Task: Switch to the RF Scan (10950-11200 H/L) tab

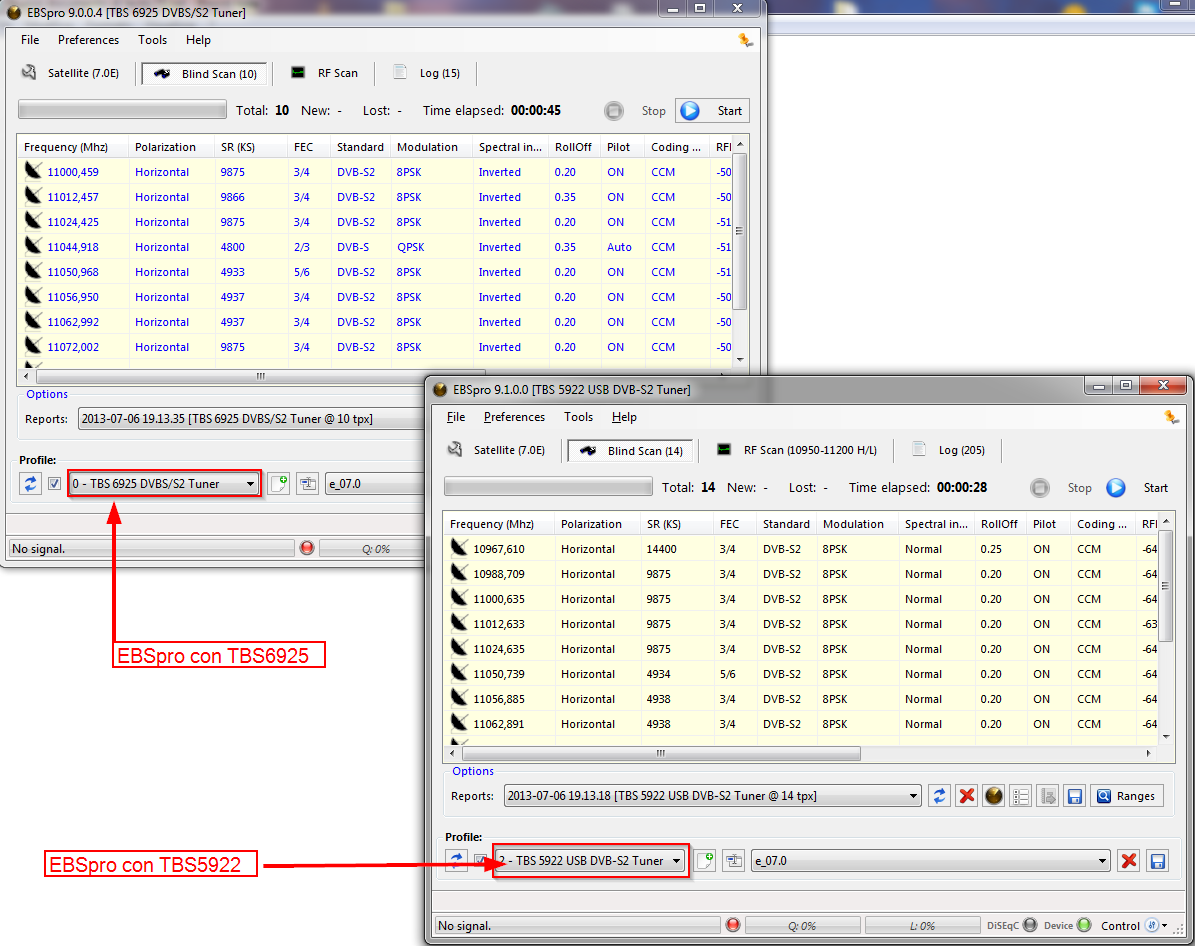Action: tap(797, 450)
